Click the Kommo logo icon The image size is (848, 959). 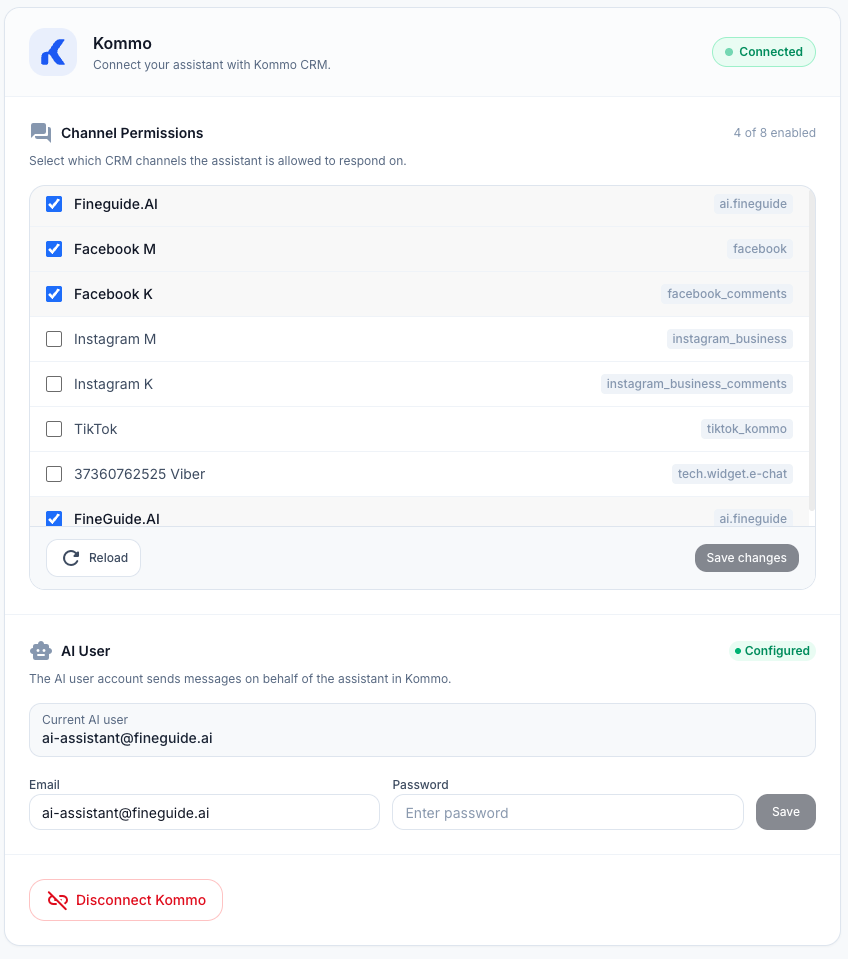(x=53, y=52)
